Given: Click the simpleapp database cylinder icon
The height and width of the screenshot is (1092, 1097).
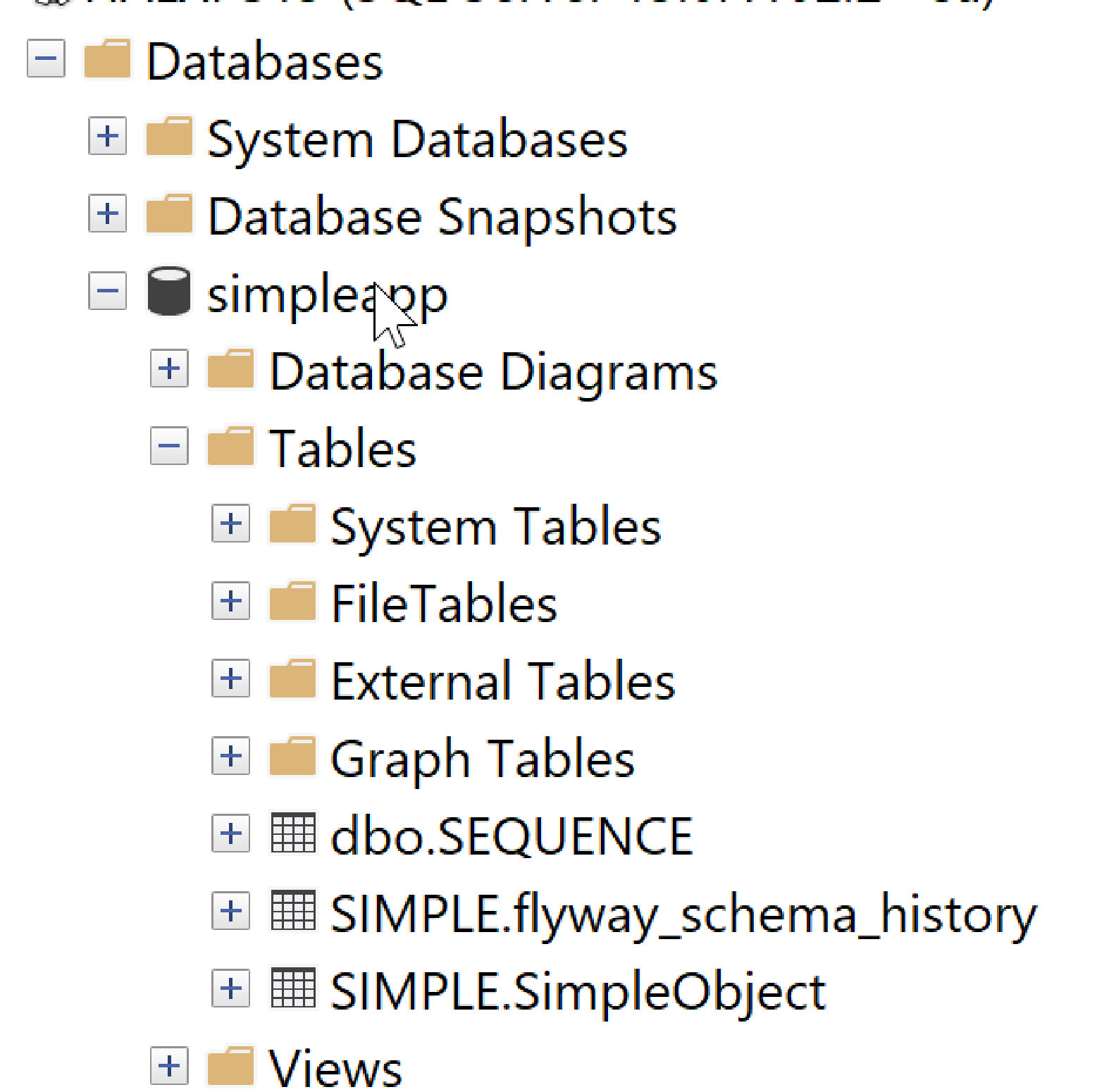Looking at the screenshot, I should pyautogui.click(x=168, y=291).
